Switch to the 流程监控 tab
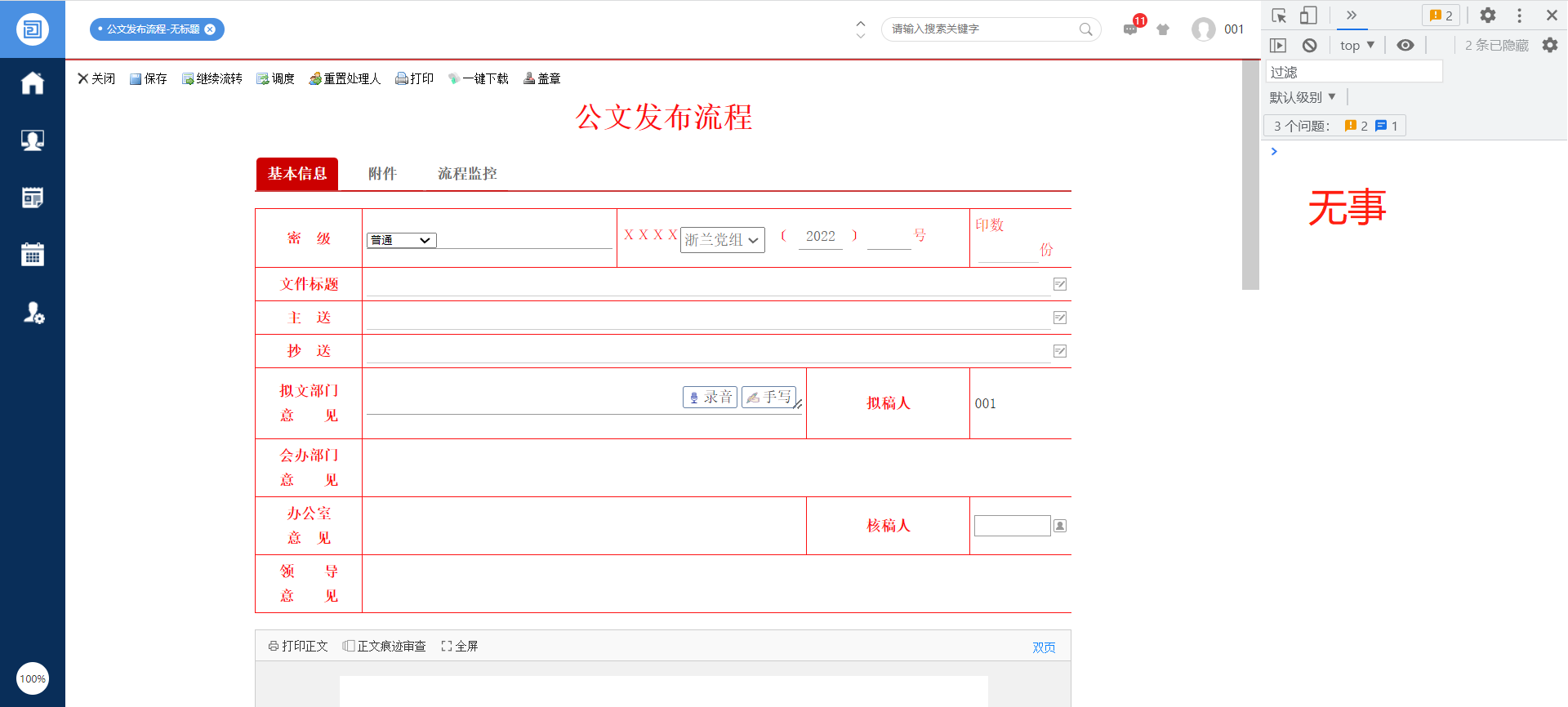The height and width of the screenshot is (707, 1568). pyautogui.click(x=467, y=174)
